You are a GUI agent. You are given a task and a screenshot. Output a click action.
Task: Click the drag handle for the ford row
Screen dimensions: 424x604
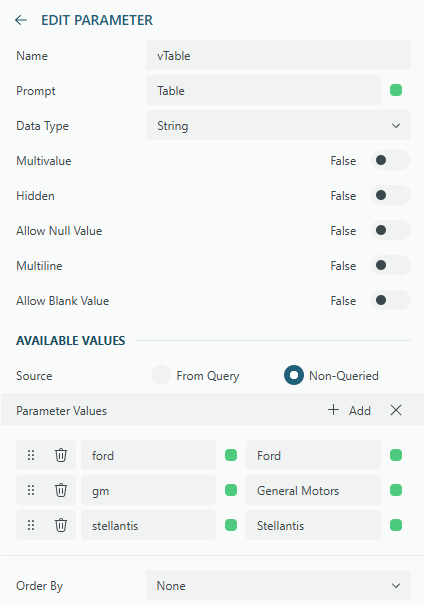pyautogui.click(x=31, y=455)
